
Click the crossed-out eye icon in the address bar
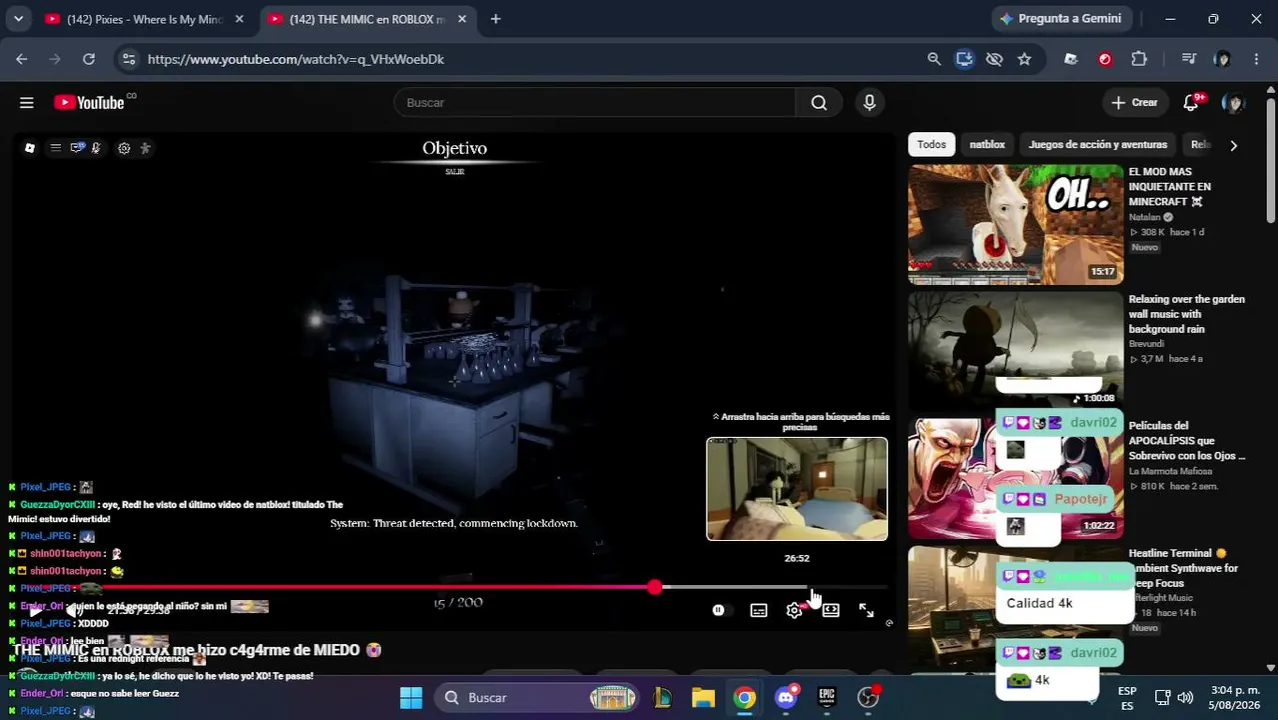tap(994, 59)
